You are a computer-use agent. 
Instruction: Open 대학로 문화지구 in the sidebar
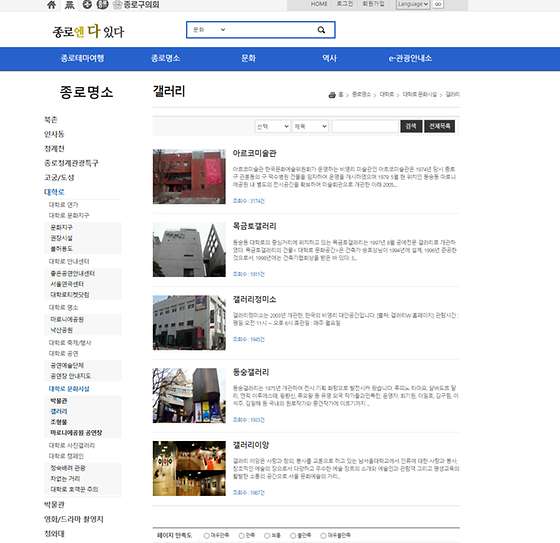[69, 215]
